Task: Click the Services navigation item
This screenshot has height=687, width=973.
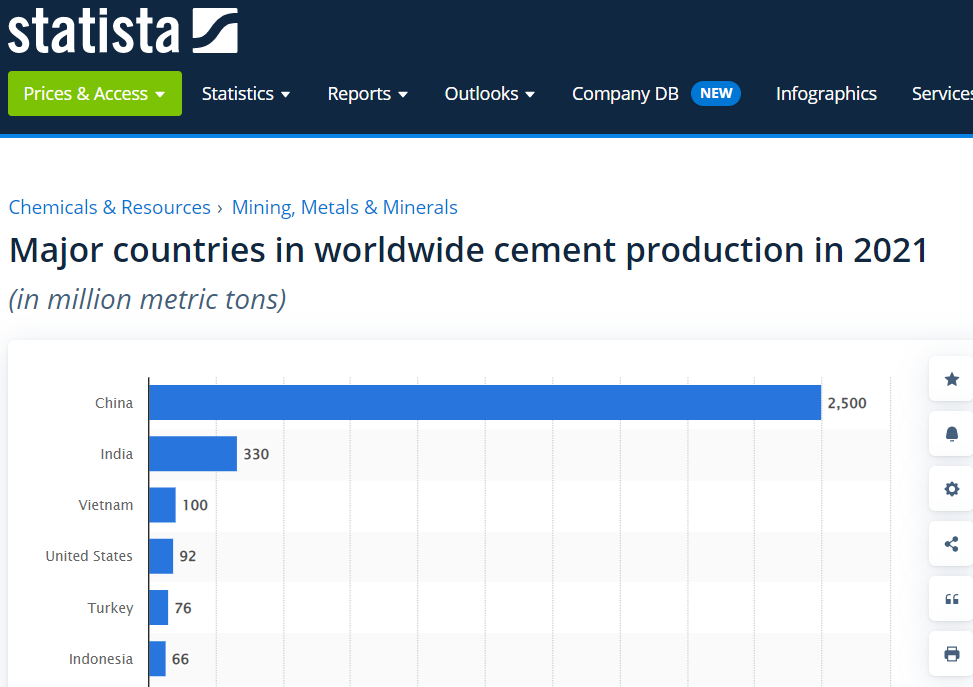Action: tap(941, 93)
